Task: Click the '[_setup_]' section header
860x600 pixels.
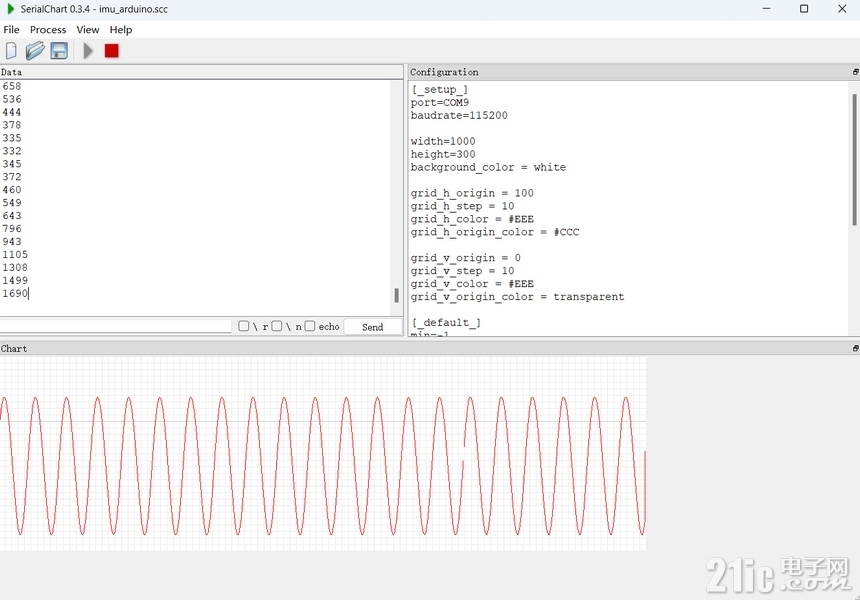Action: 440,89
